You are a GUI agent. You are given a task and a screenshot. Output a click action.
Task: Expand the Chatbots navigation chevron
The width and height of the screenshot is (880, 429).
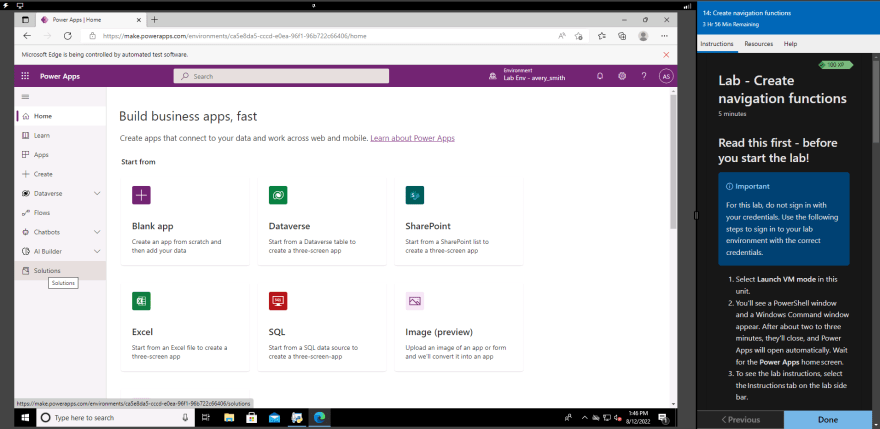point(97,232)
